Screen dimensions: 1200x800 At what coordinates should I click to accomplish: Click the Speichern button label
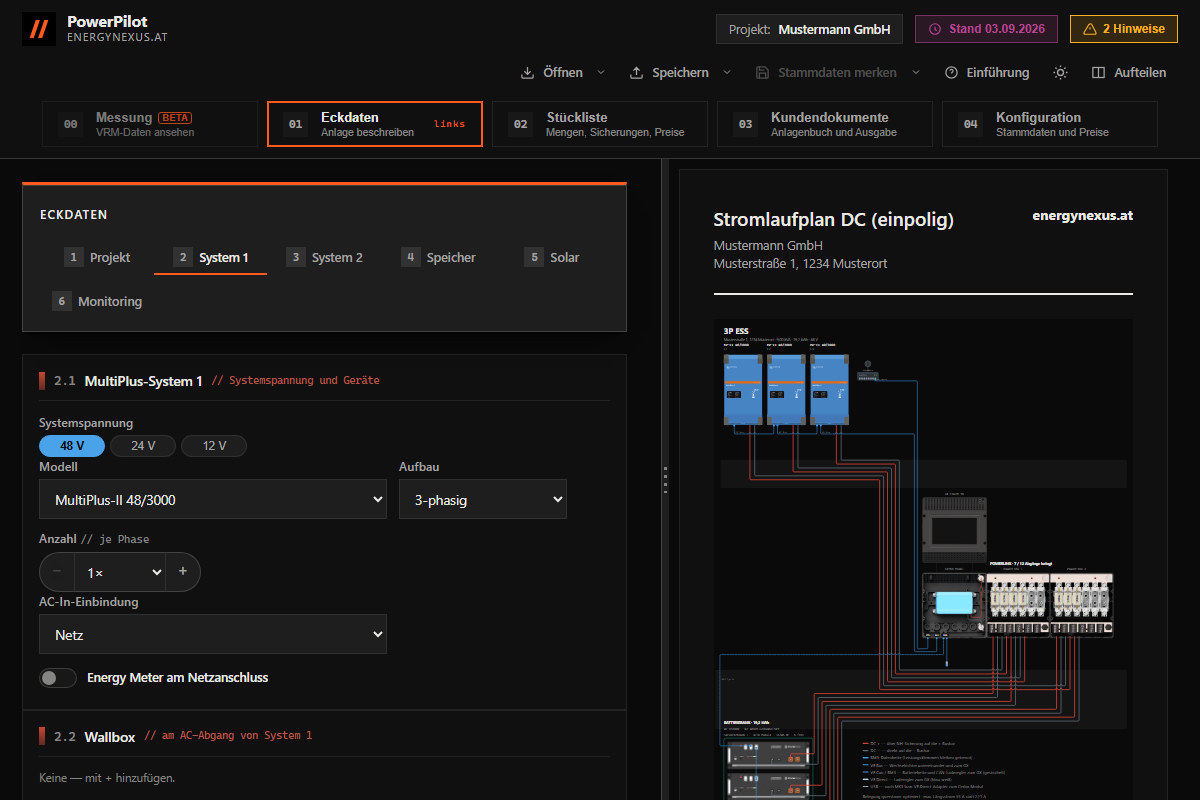(x=680, y=73)
